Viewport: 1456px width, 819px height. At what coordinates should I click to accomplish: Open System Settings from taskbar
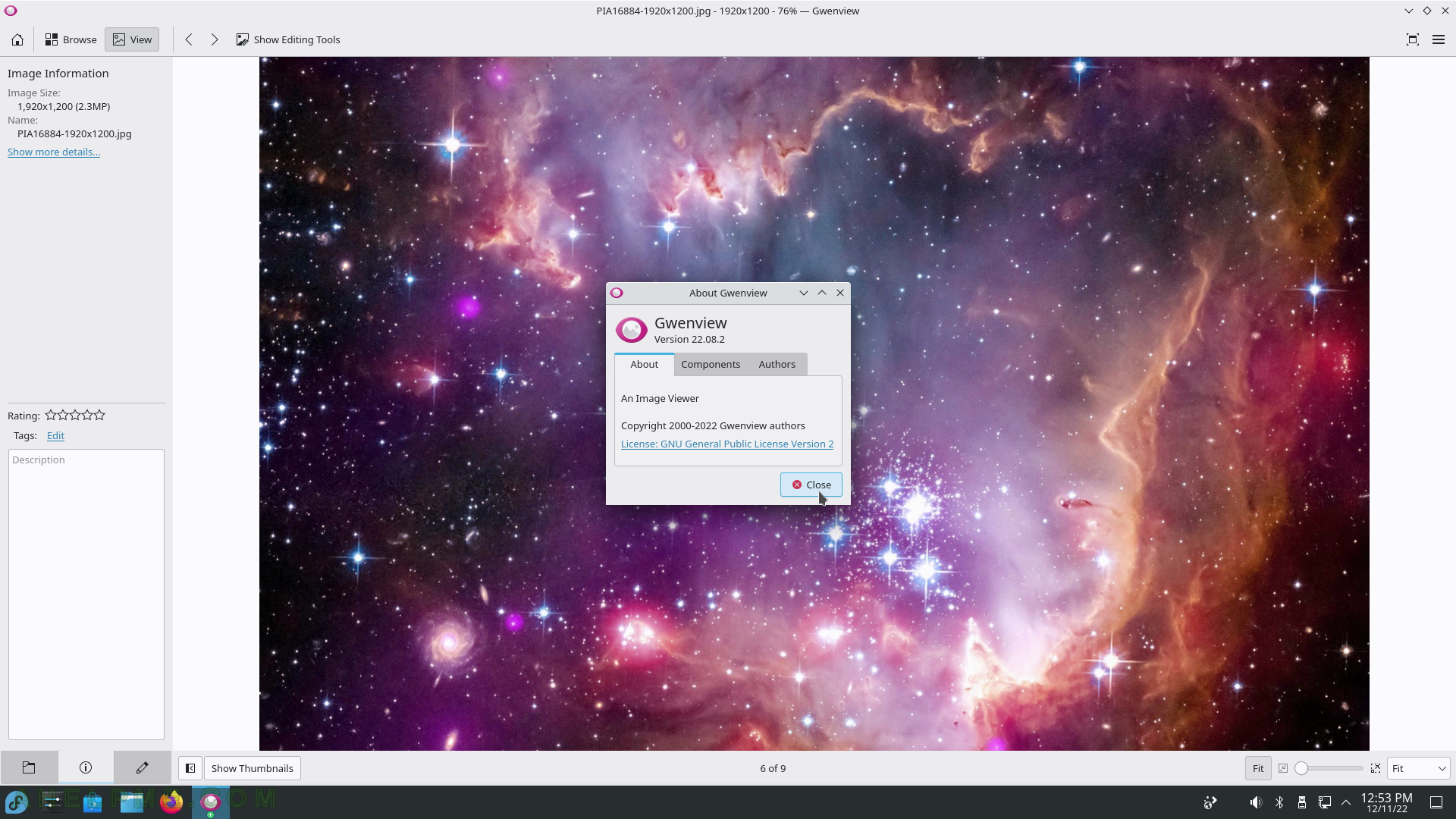pos(53,802)
